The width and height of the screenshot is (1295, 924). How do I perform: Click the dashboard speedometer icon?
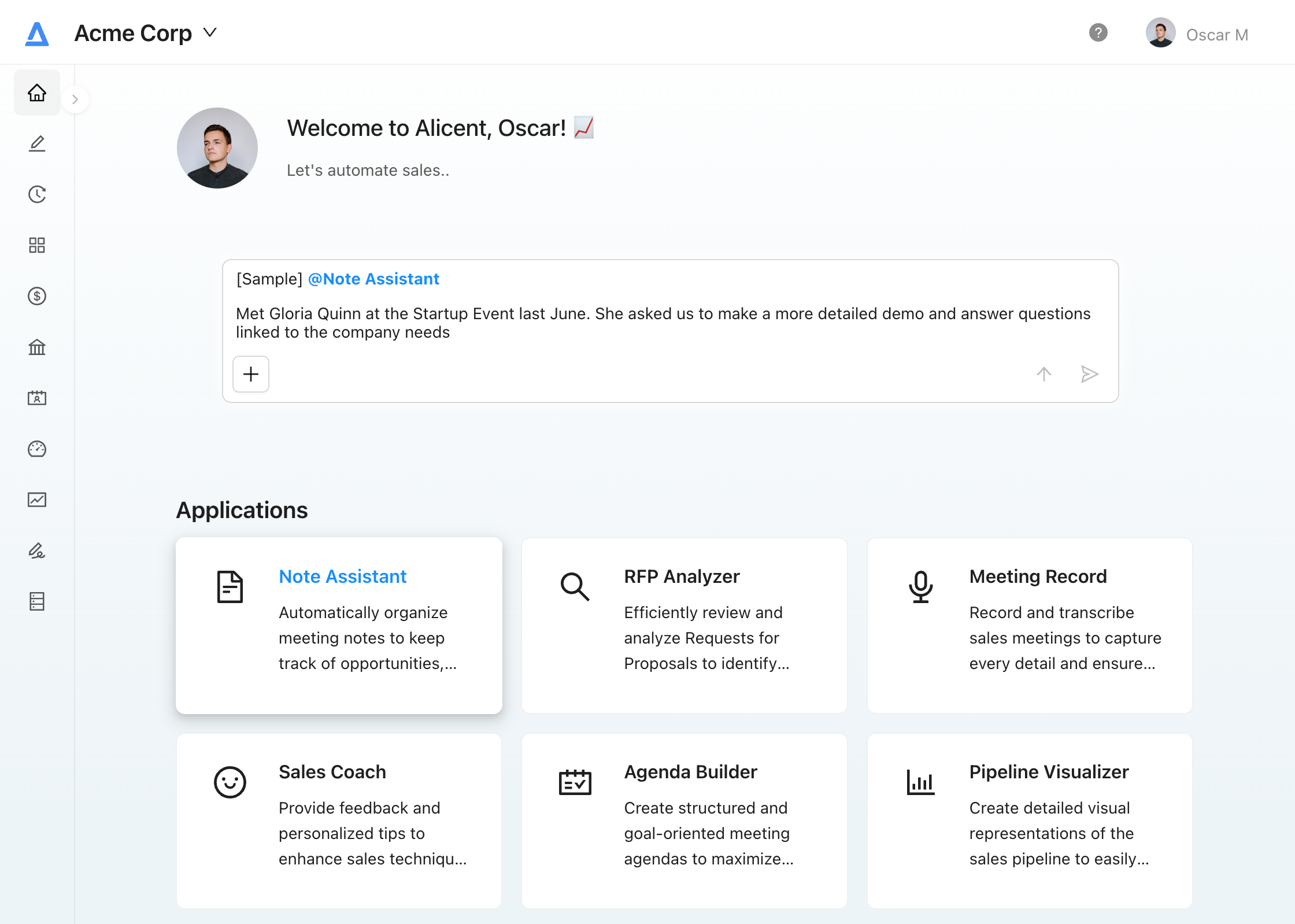36,449
